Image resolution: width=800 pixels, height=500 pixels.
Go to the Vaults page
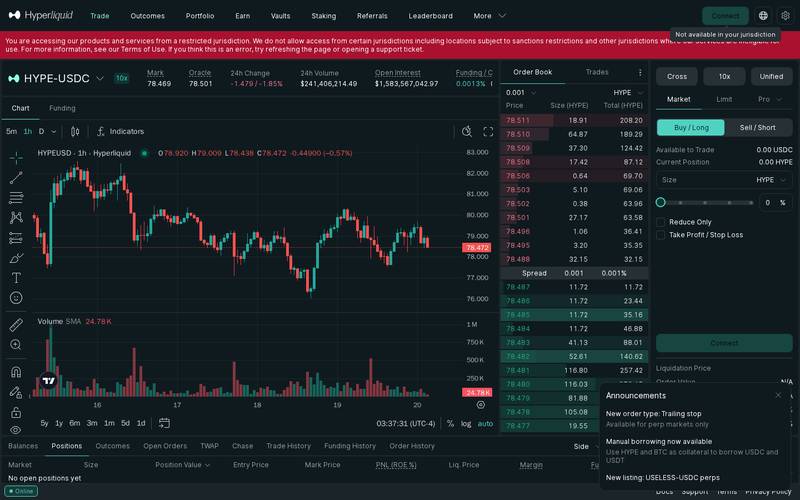coord(280,16)
